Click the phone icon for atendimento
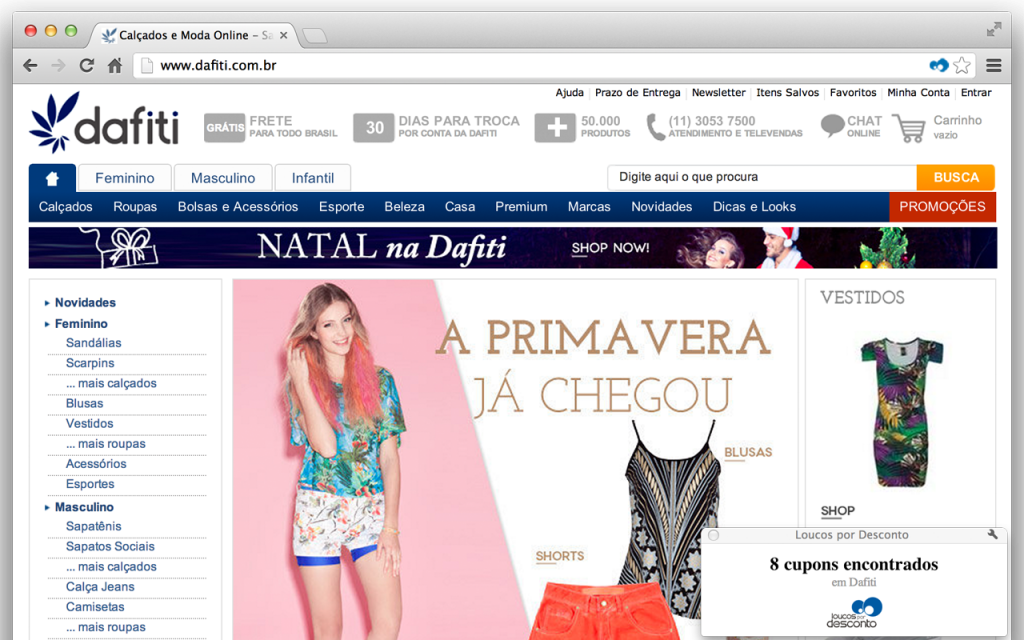 point(655,127)
